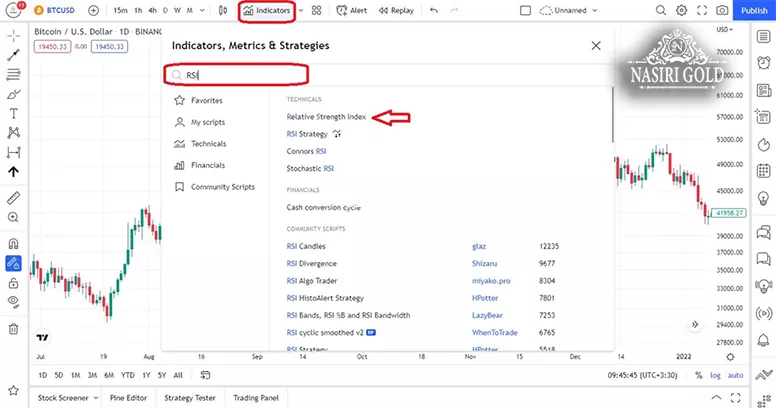
Task: Open chart settings gear icon
Action: pyautogui.click(x=681, y=10)
